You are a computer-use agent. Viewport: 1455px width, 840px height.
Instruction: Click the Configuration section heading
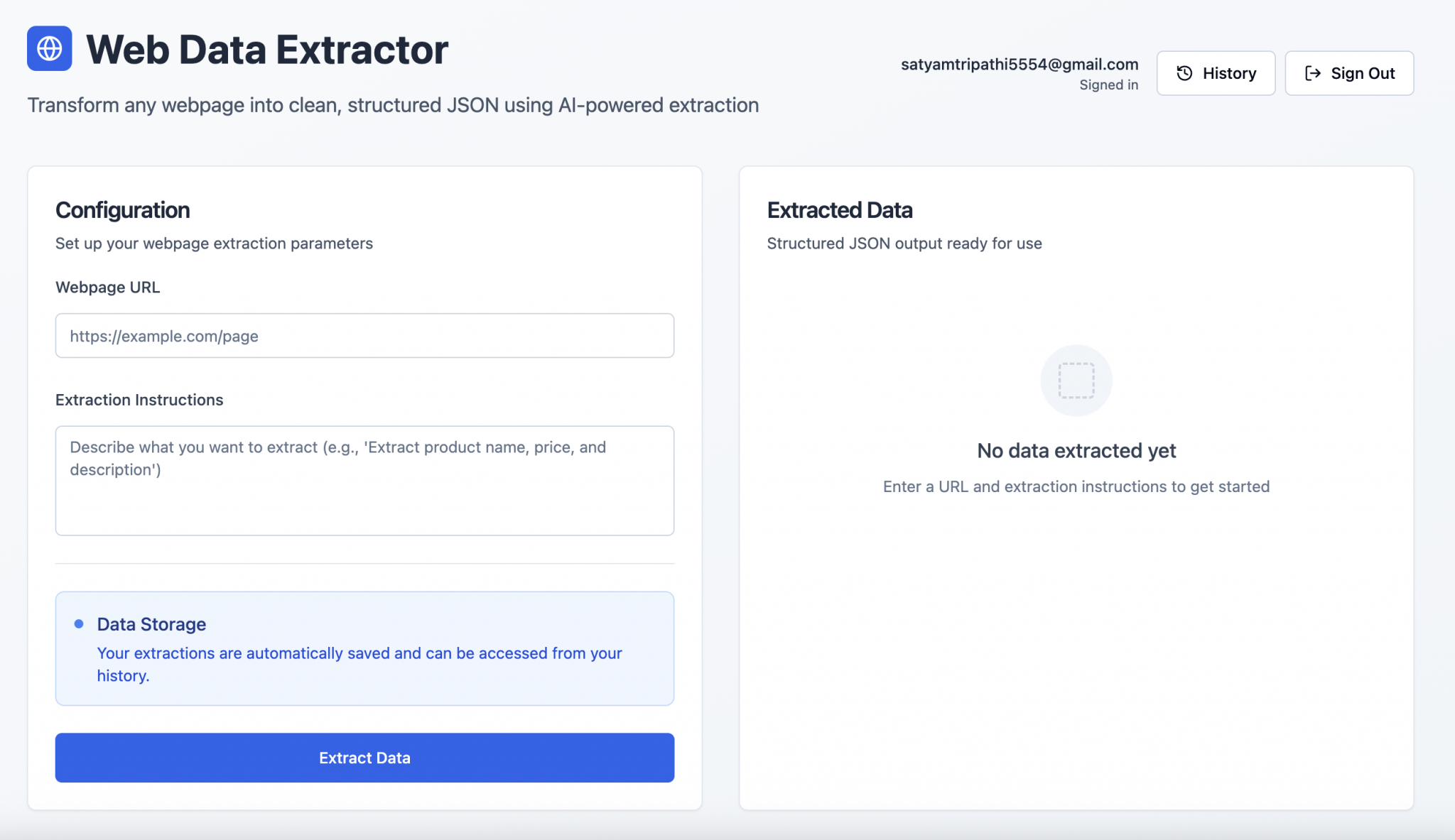pyautogui.click(x=122, y=209)
